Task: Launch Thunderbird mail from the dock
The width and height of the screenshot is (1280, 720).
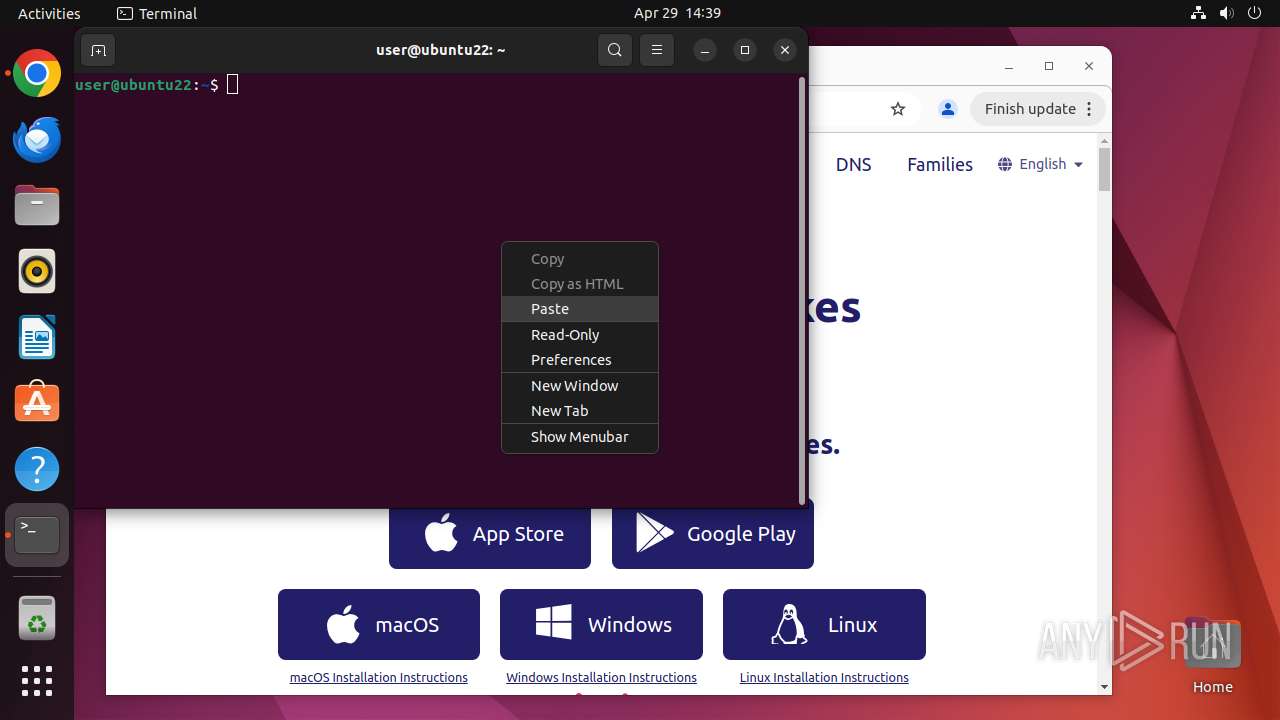Action: coord(37,140)
